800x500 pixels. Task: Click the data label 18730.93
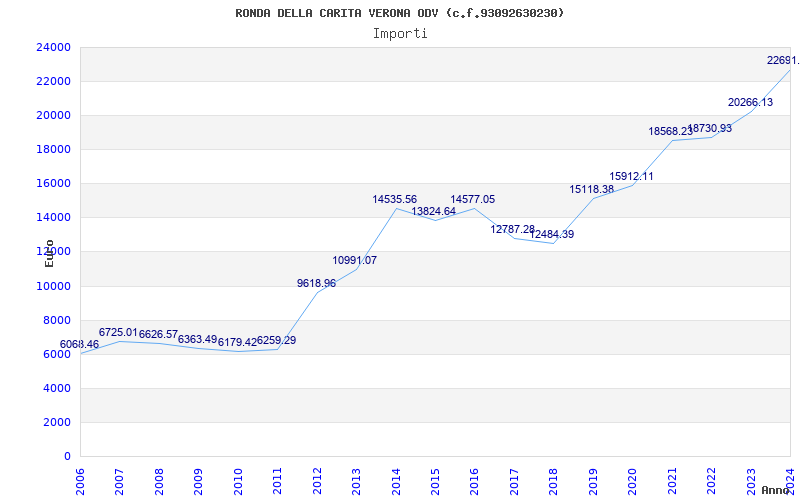[x=710, y=129]
